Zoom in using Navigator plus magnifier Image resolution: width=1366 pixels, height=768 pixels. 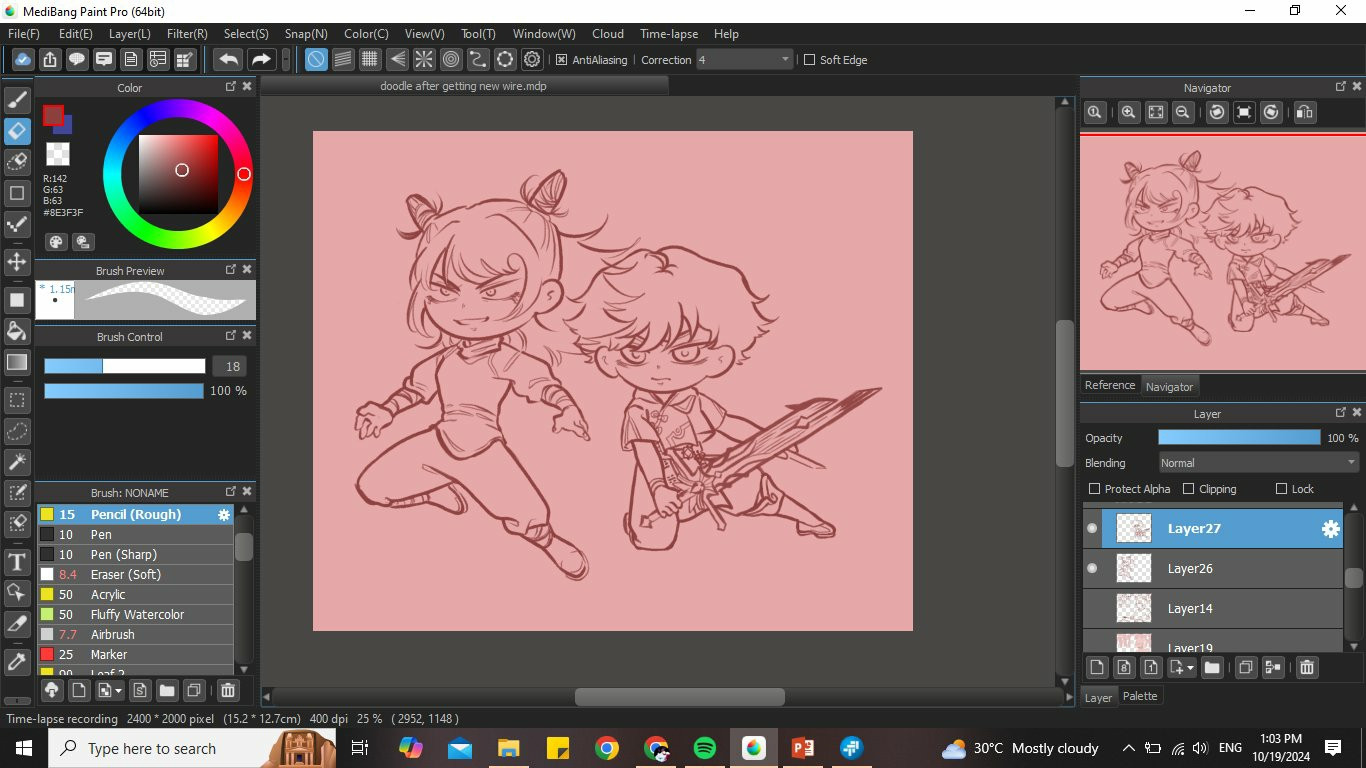click(1129, 112)
